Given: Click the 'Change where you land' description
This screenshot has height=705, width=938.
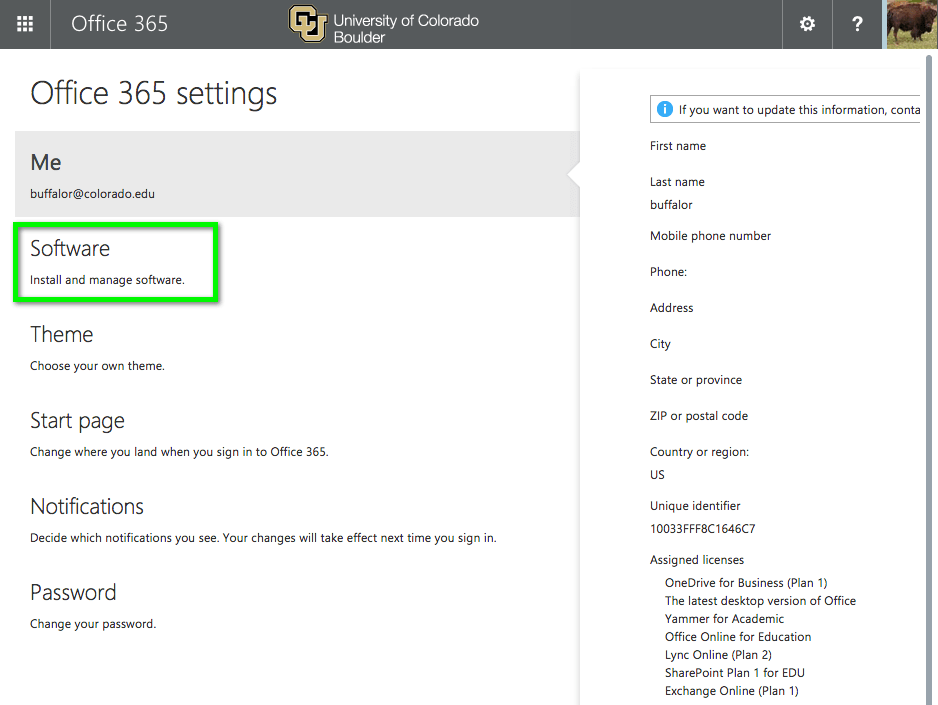Looking at the screenshot, I should (179, 452).
